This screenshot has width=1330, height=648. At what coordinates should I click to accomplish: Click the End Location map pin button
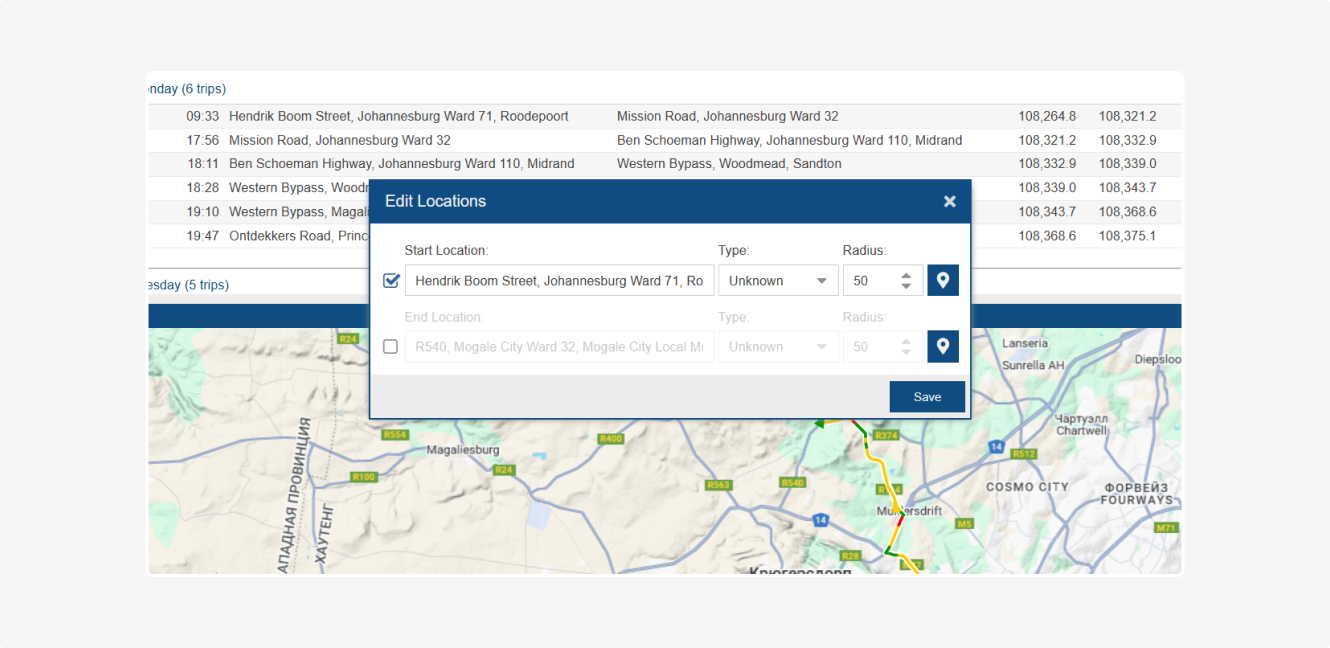coord(942,347)
